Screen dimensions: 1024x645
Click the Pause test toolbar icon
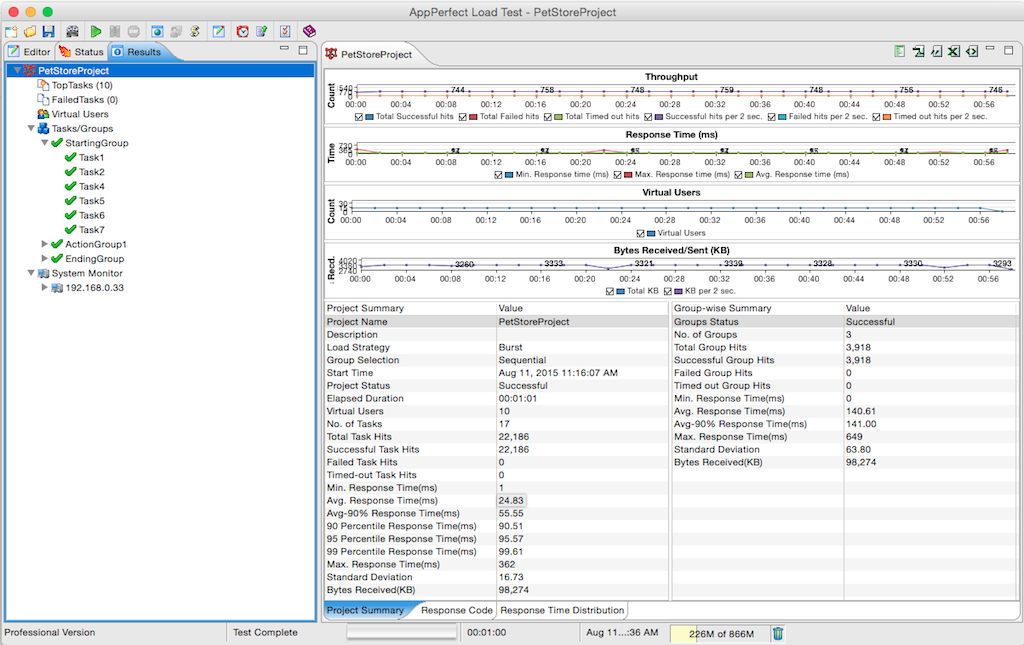tap(115, 31)
